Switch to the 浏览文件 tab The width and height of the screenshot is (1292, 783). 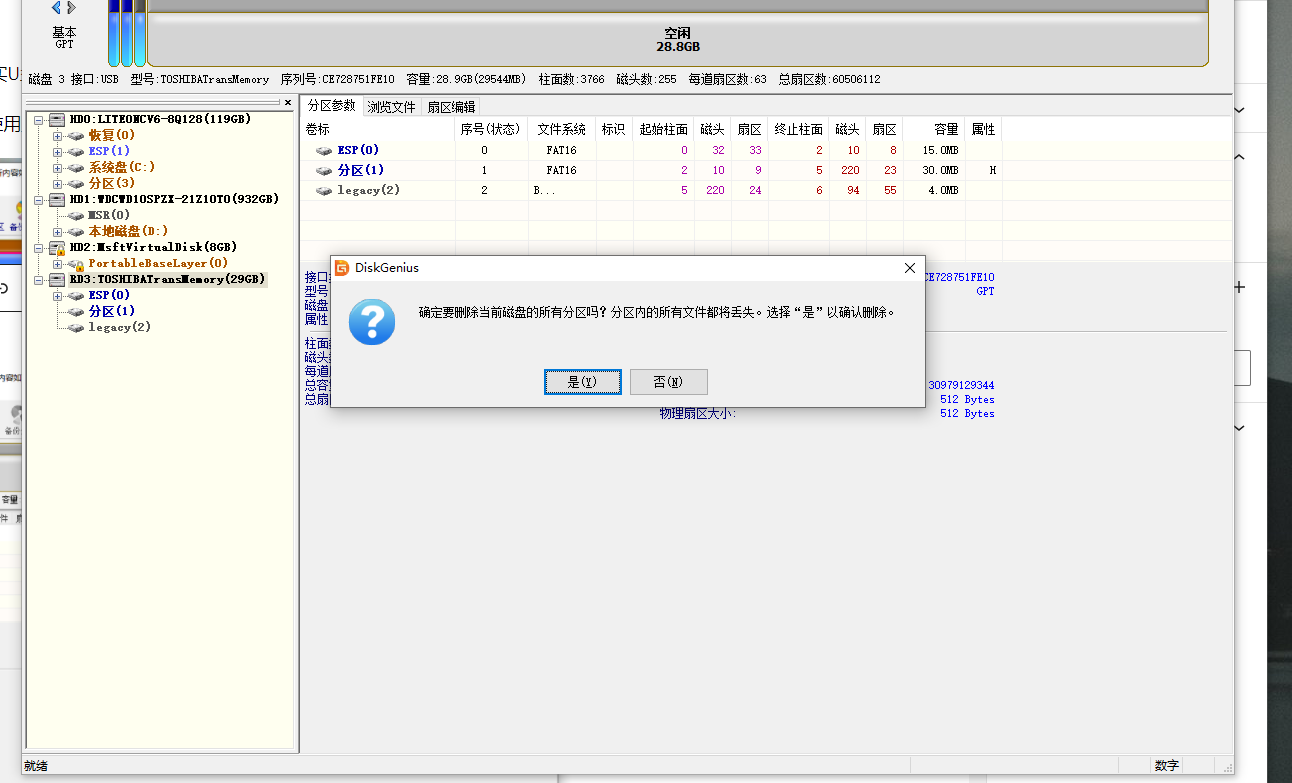(x=391, y=107)
